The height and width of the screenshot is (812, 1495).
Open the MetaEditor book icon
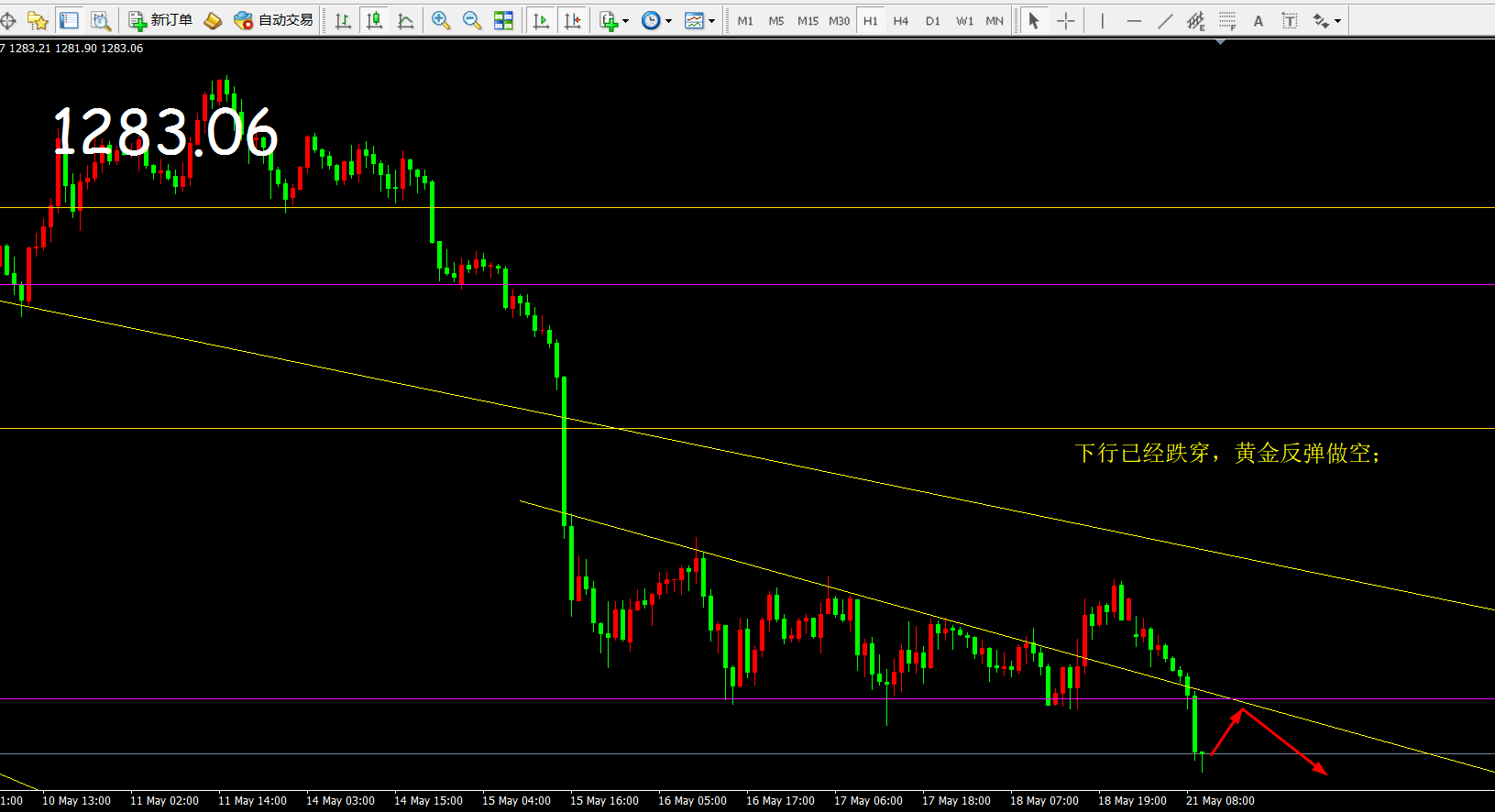point(213,20)
